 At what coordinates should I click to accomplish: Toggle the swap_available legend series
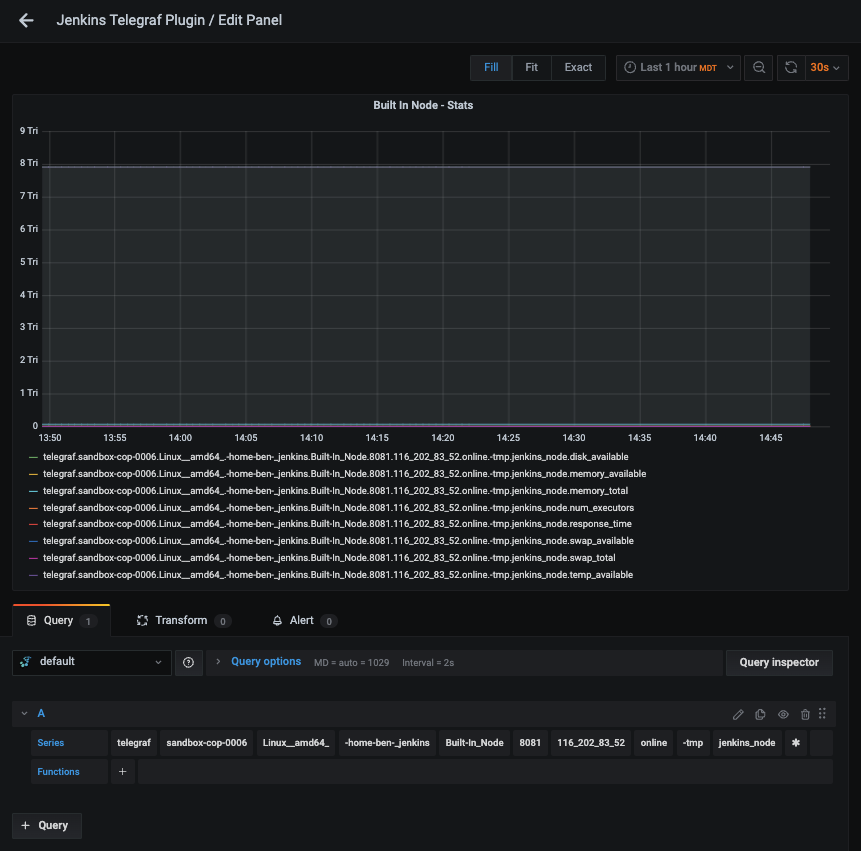point(338,541)
